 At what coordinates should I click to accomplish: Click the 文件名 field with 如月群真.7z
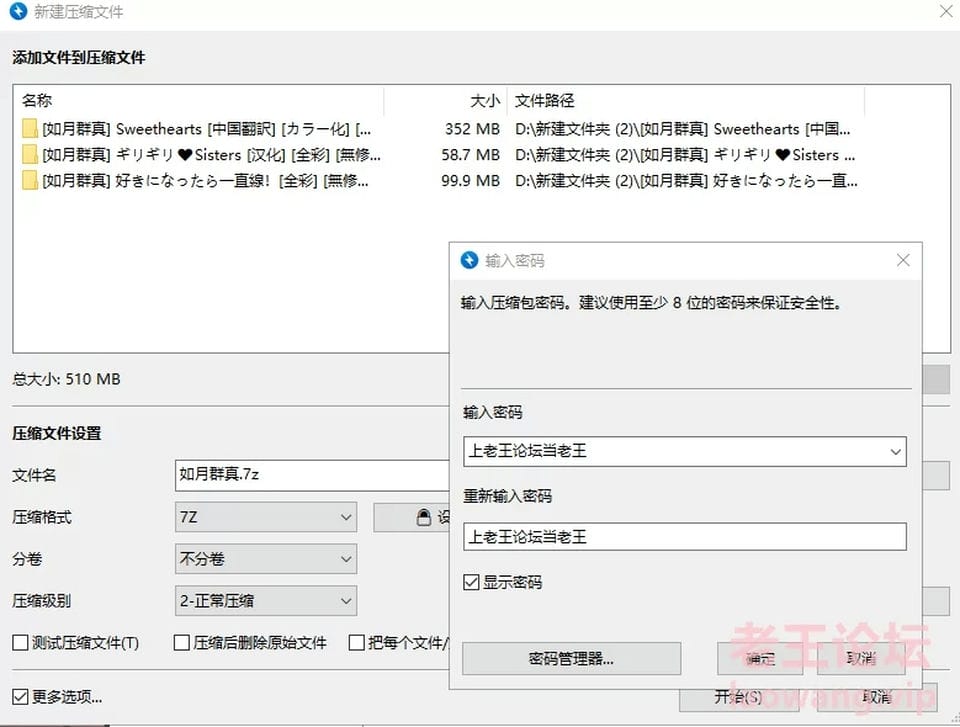pyautogui.click(x=312, y=475)
